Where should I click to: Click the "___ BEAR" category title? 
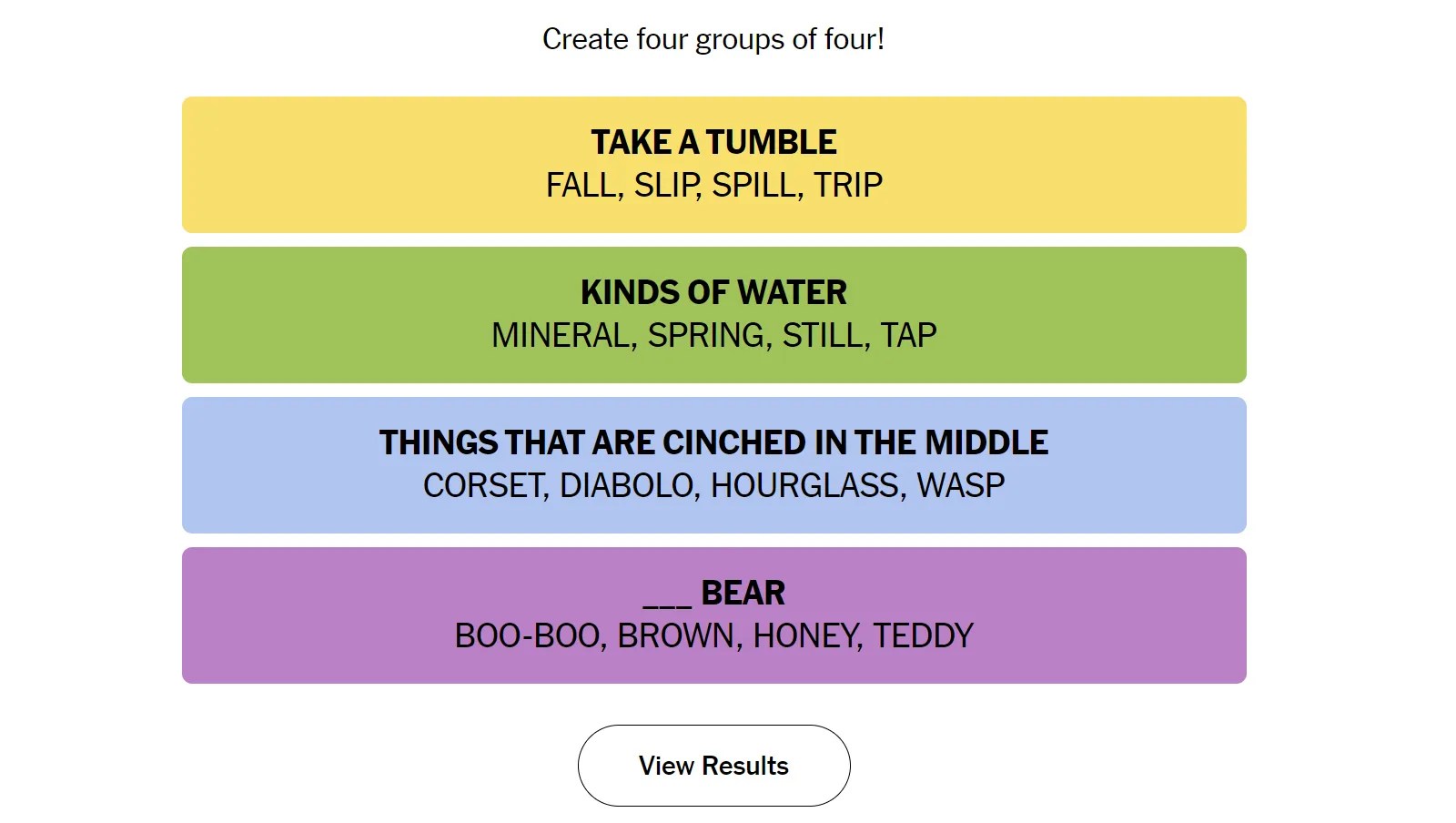pyautogui.click(x=713, y=593)
